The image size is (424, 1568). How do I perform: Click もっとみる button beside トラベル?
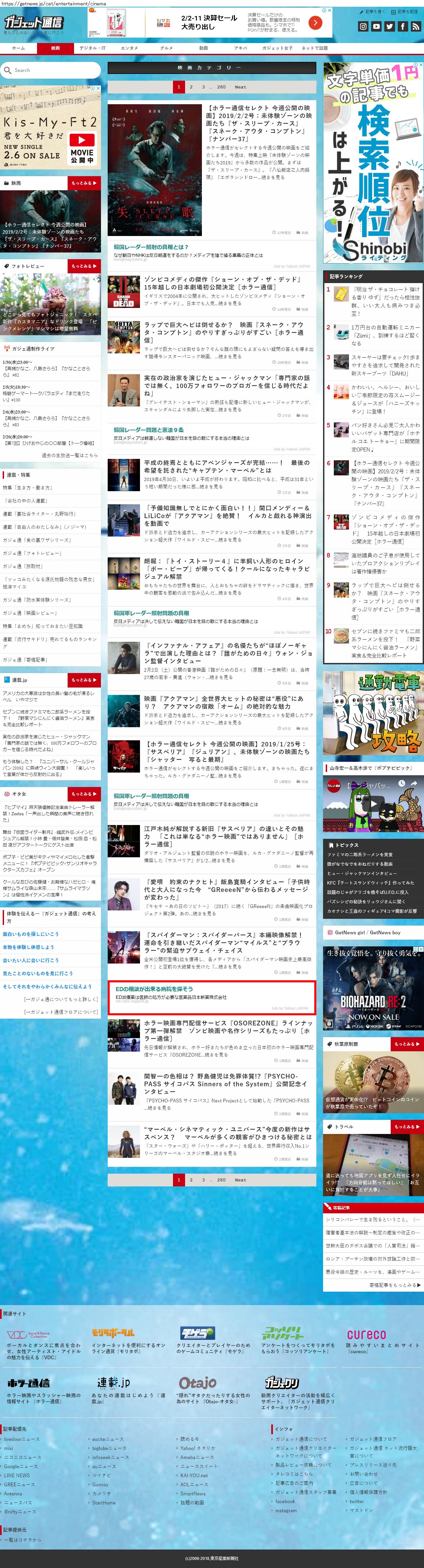pos(407,1127)
